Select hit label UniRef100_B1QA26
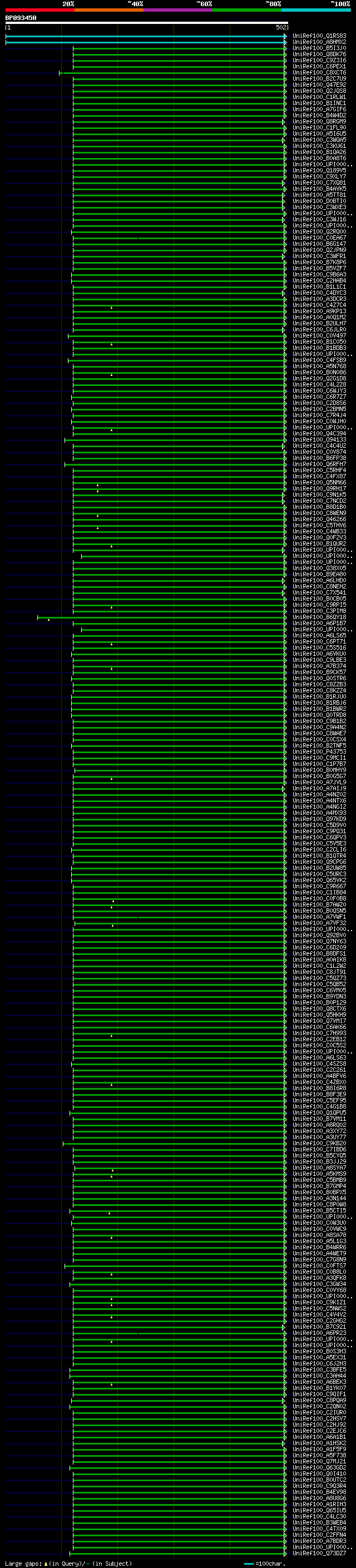This screenshot has width=356, height=1568. coord(319,152)
